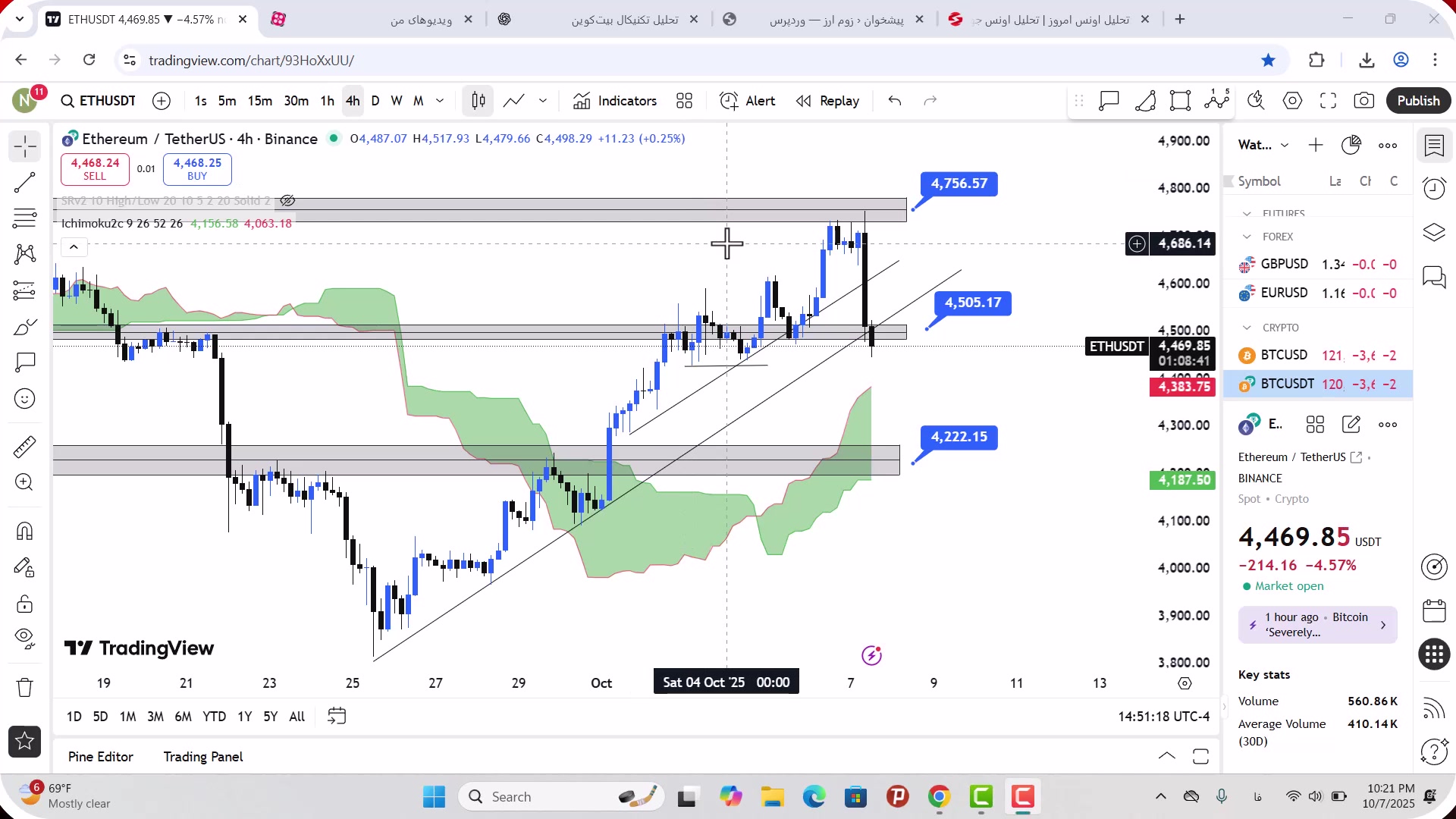The width and height of the screenshot is (1456, 819).
Task: Switch to the 1h timeframe
Action: pos(328,101)
